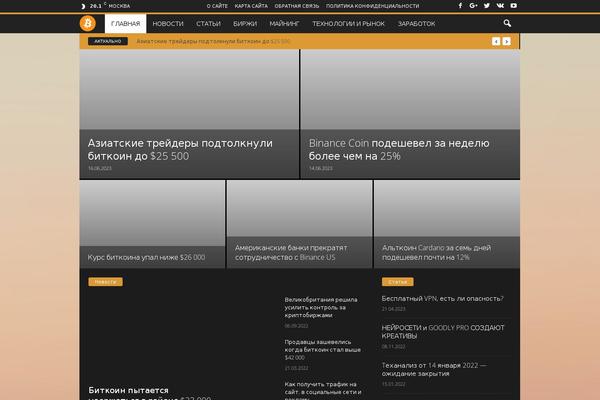Open the ticker headline about Asian traders
Screen dimensions: 600x400
click(x=213, y=41)
